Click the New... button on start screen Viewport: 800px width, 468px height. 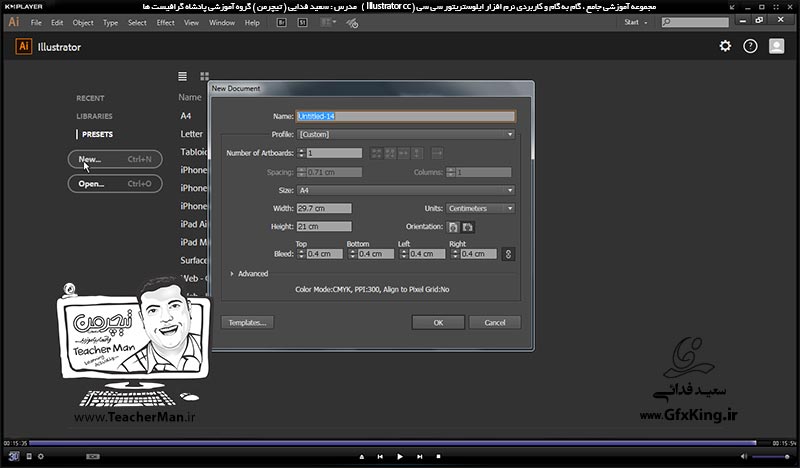(x=115, y=159)
